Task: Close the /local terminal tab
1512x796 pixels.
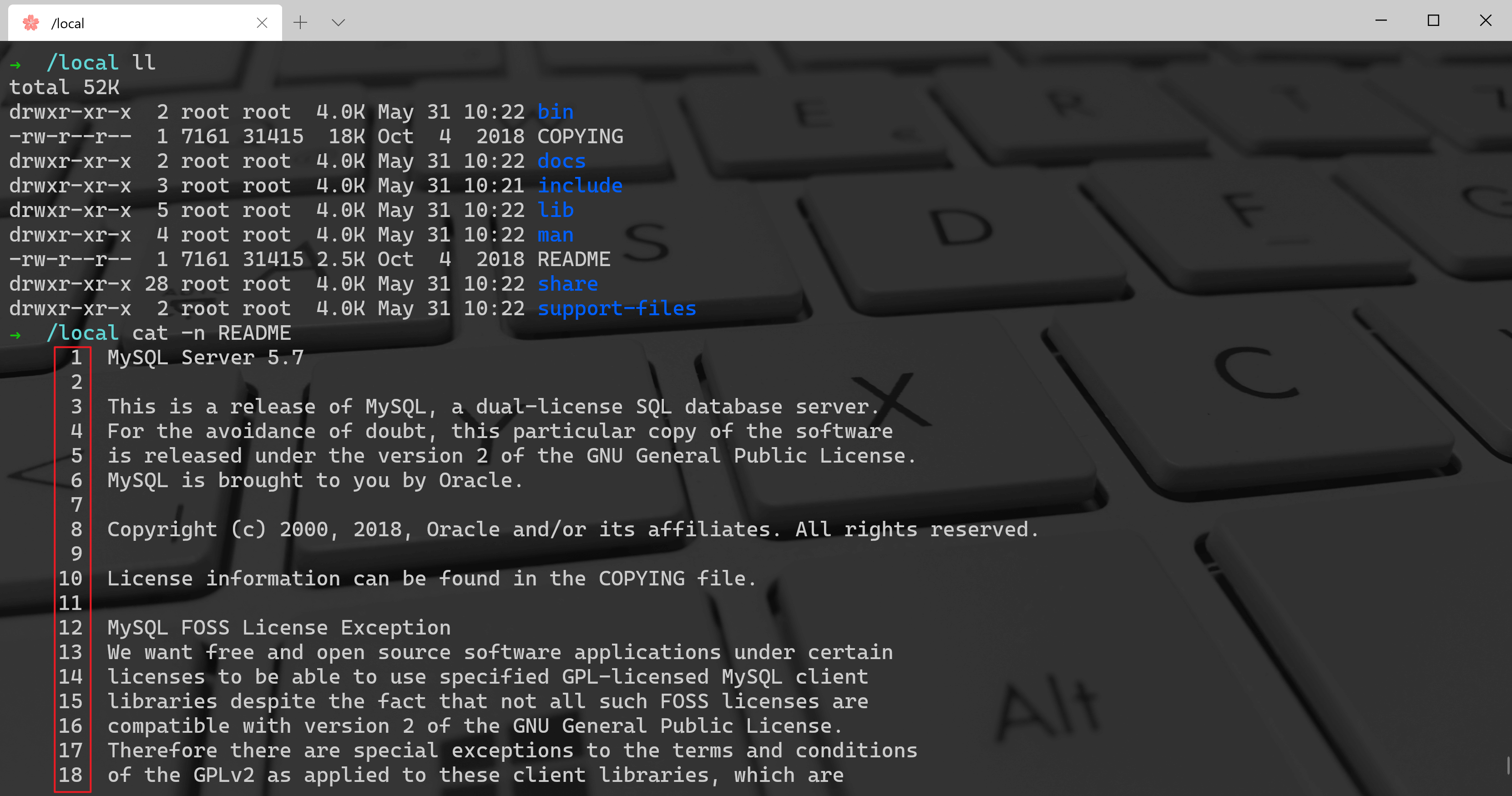Action: coord(262,23)
